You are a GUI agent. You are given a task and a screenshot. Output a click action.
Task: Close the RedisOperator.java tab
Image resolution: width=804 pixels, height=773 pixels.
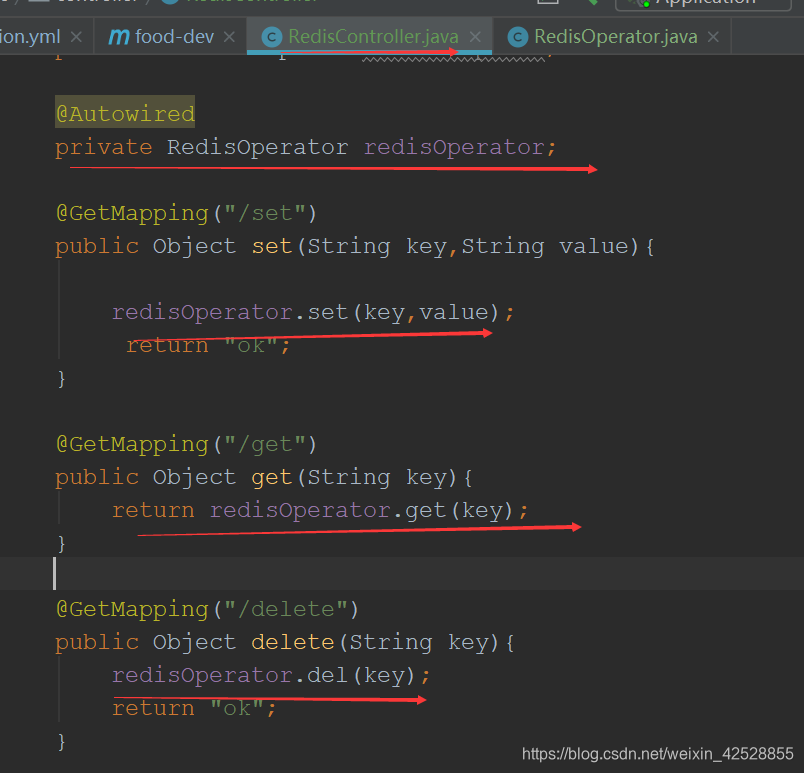pyautogui.click(x=711, y=36)
